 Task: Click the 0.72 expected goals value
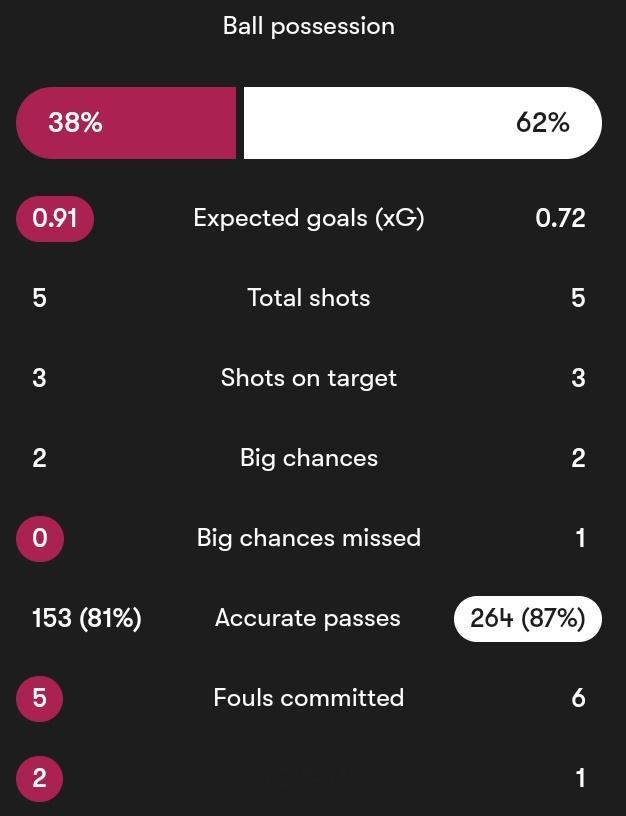point(560,218)
